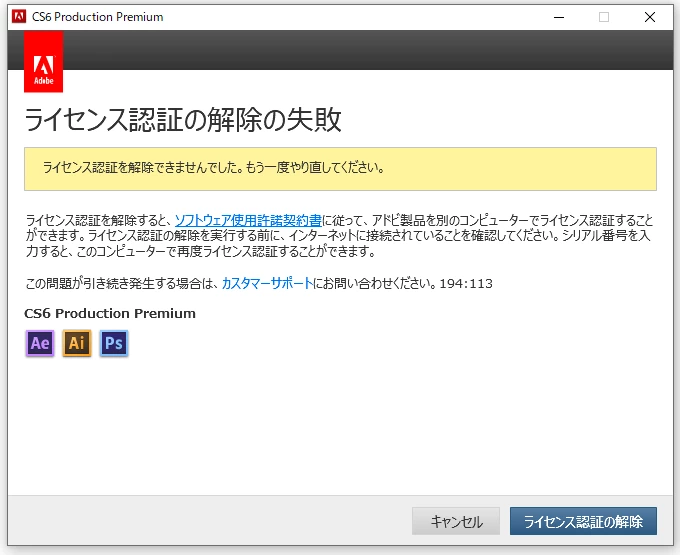The width and height of the screenshot is (680, 555).
Task: Click the window title CS6 Production Premium
Action: click(x=98, y=17)
